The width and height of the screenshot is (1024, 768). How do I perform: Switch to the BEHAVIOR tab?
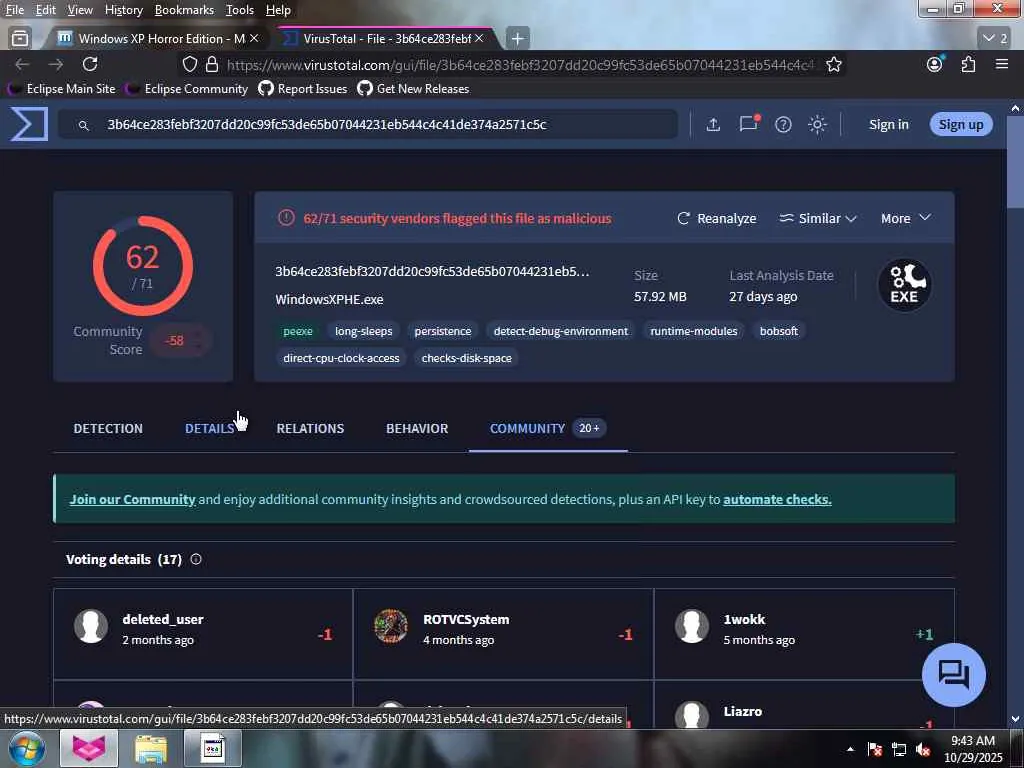tap(417, 428)
